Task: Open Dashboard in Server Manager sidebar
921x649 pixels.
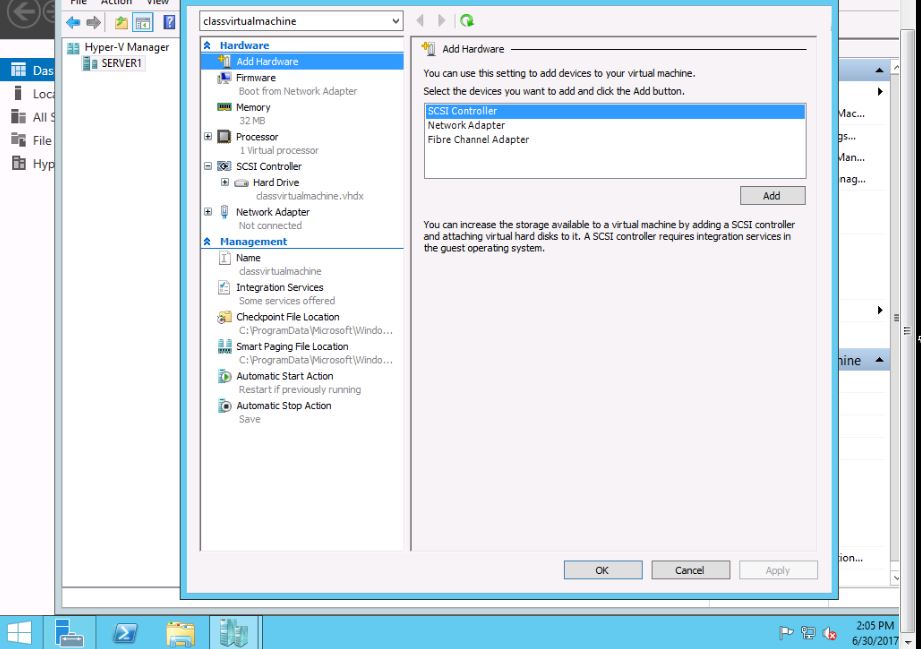Action: tap(28, 70)
